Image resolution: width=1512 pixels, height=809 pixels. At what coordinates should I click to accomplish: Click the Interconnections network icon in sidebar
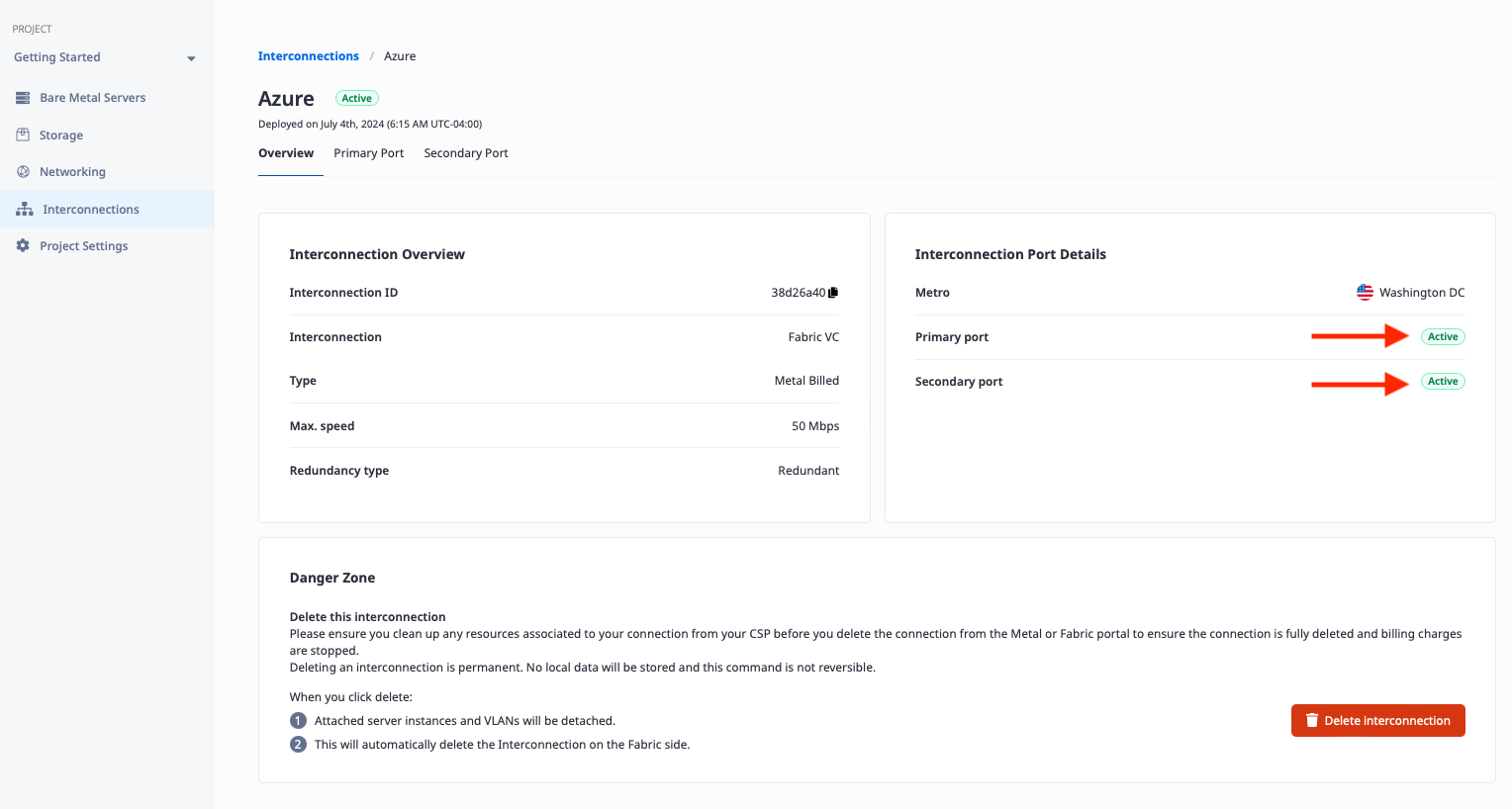(x=25, y=209)
